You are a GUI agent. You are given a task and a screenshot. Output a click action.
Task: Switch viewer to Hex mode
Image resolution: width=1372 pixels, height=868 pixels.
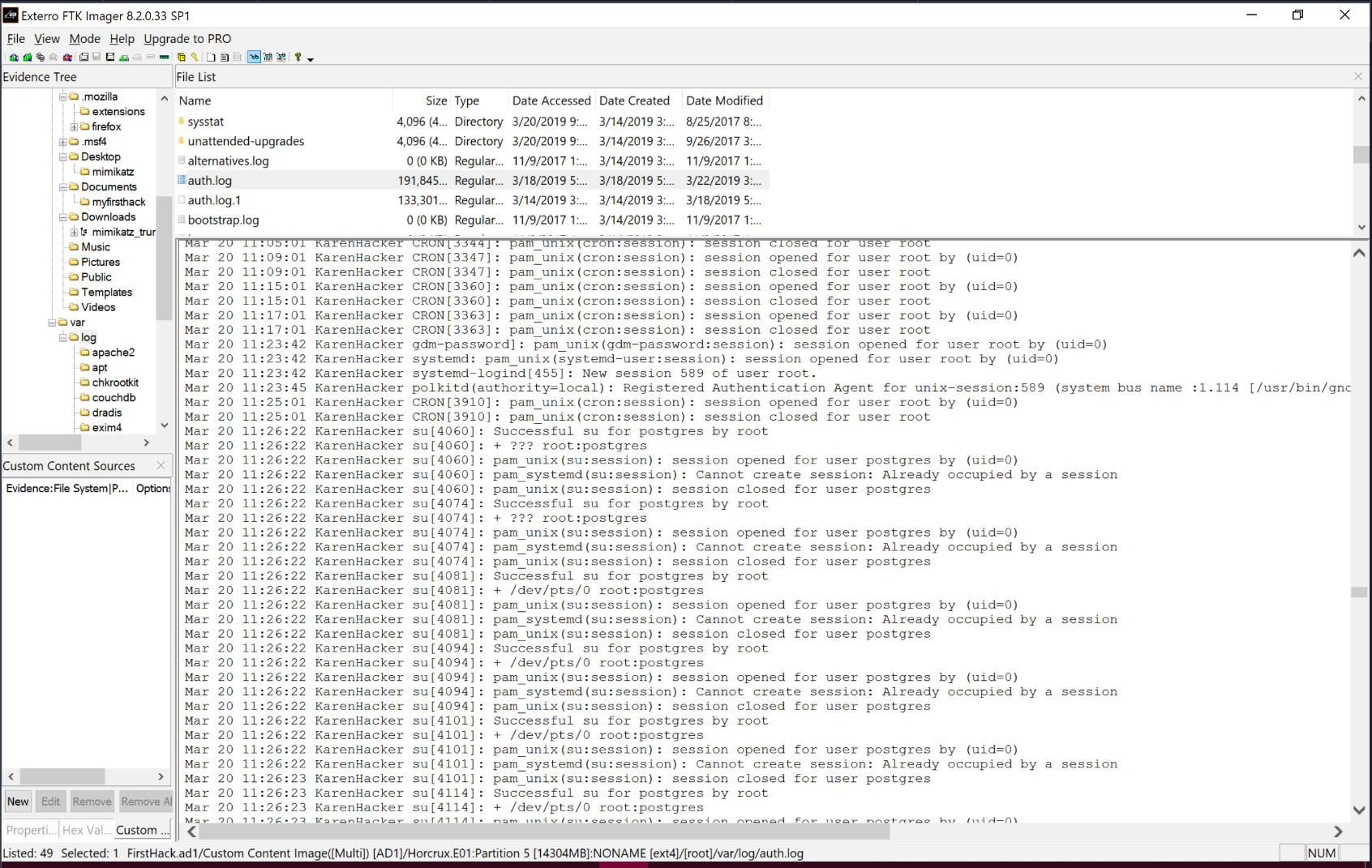281,57
